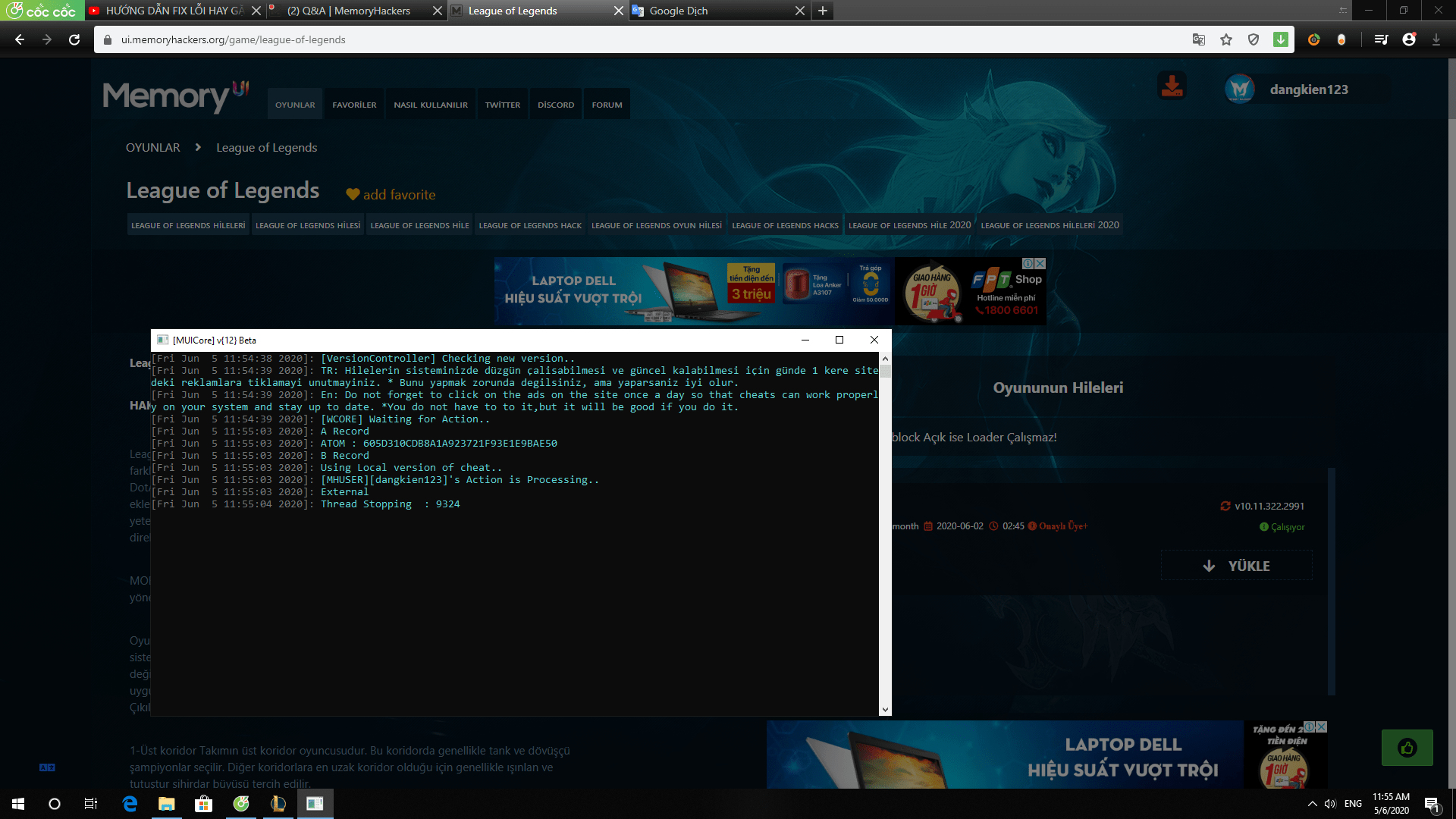Click the dangkien123 username
Screen dimensions: 1456x819
(x=1309, y=89)
